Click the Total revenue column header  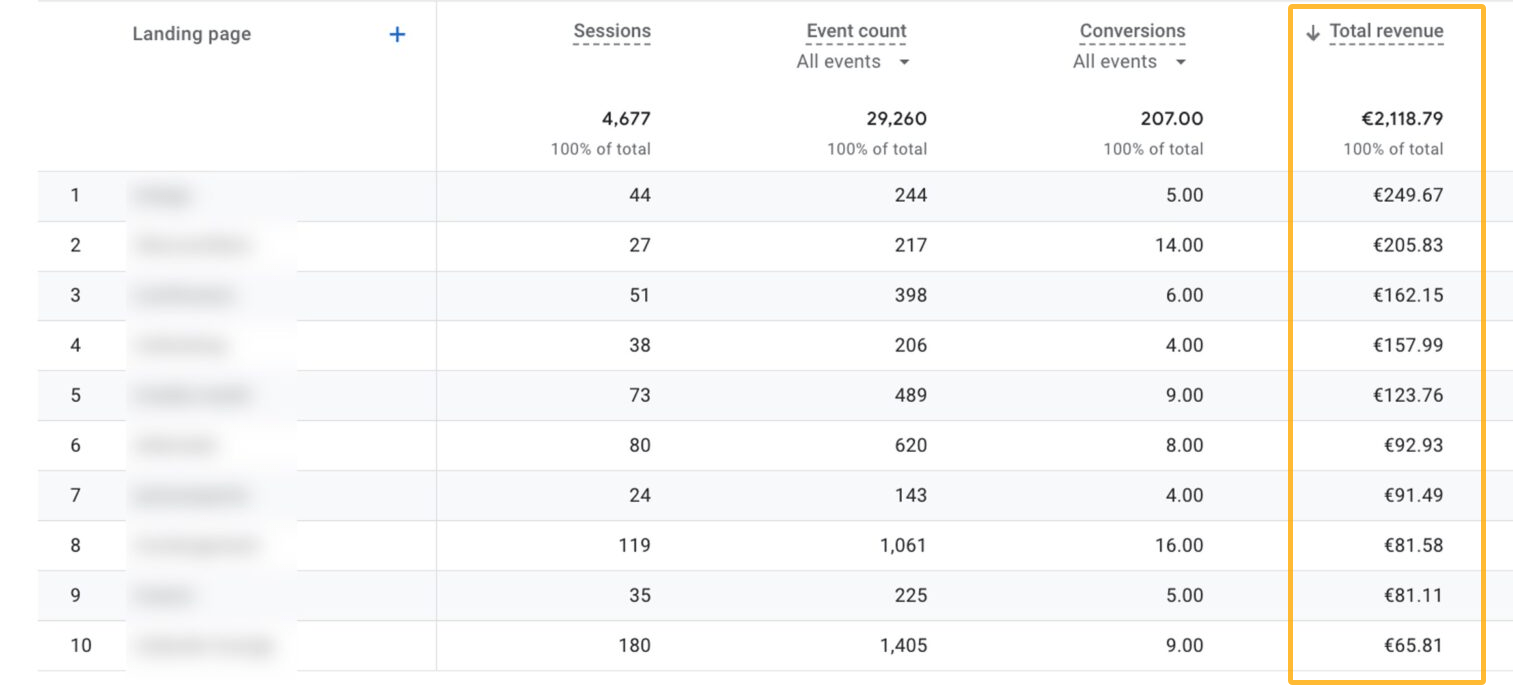1384,31
